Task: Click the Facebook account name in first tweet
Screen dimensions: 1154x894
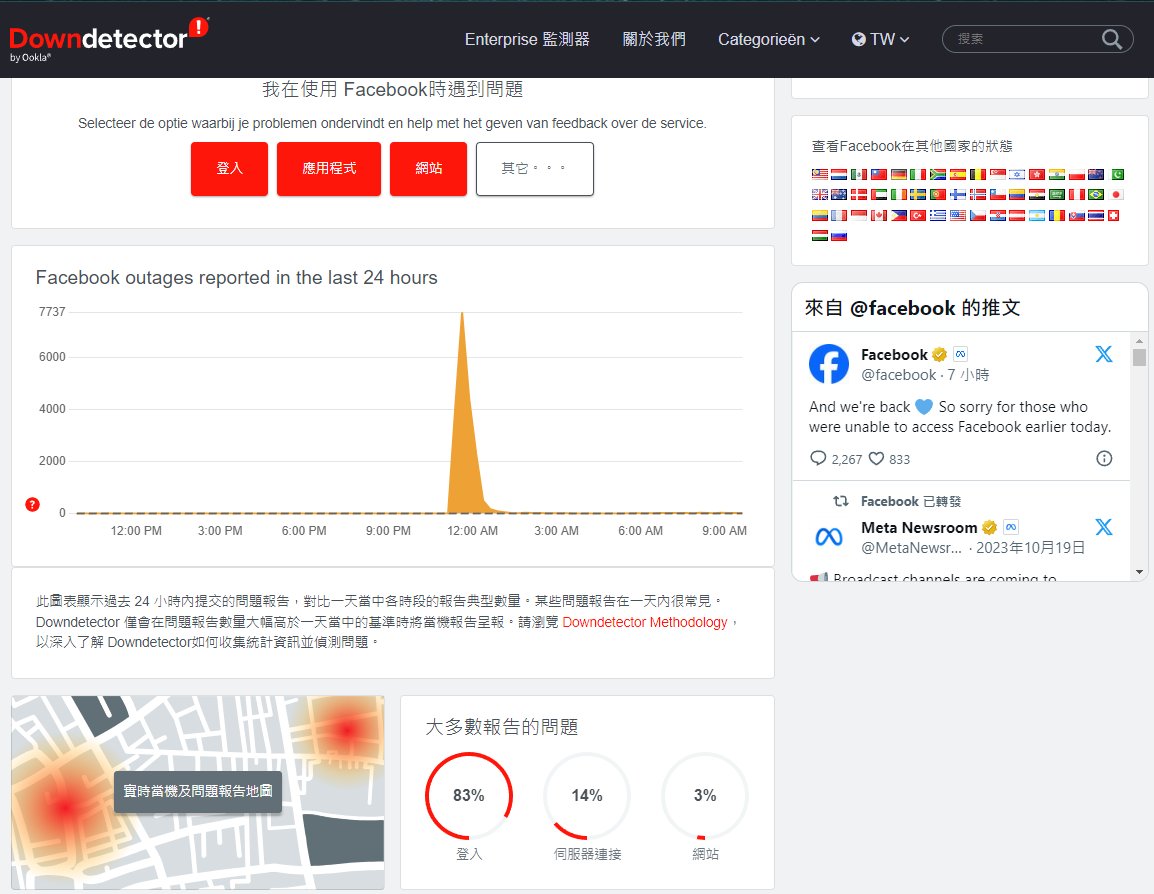Action: (894, 355)
